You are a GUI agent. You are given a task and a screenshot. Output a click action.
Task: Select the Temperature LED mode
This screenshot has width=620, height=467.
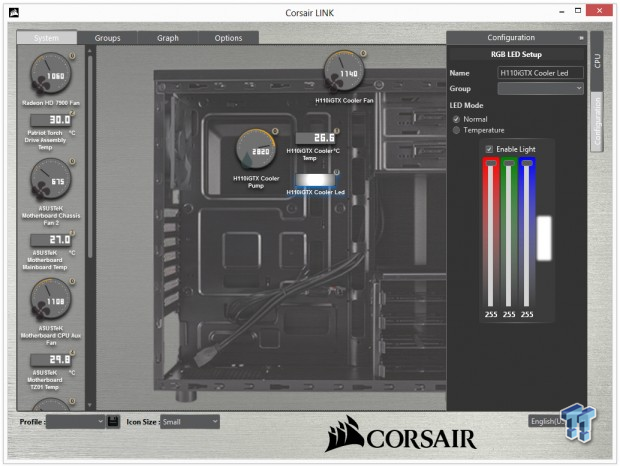click(x=456, y=130)
